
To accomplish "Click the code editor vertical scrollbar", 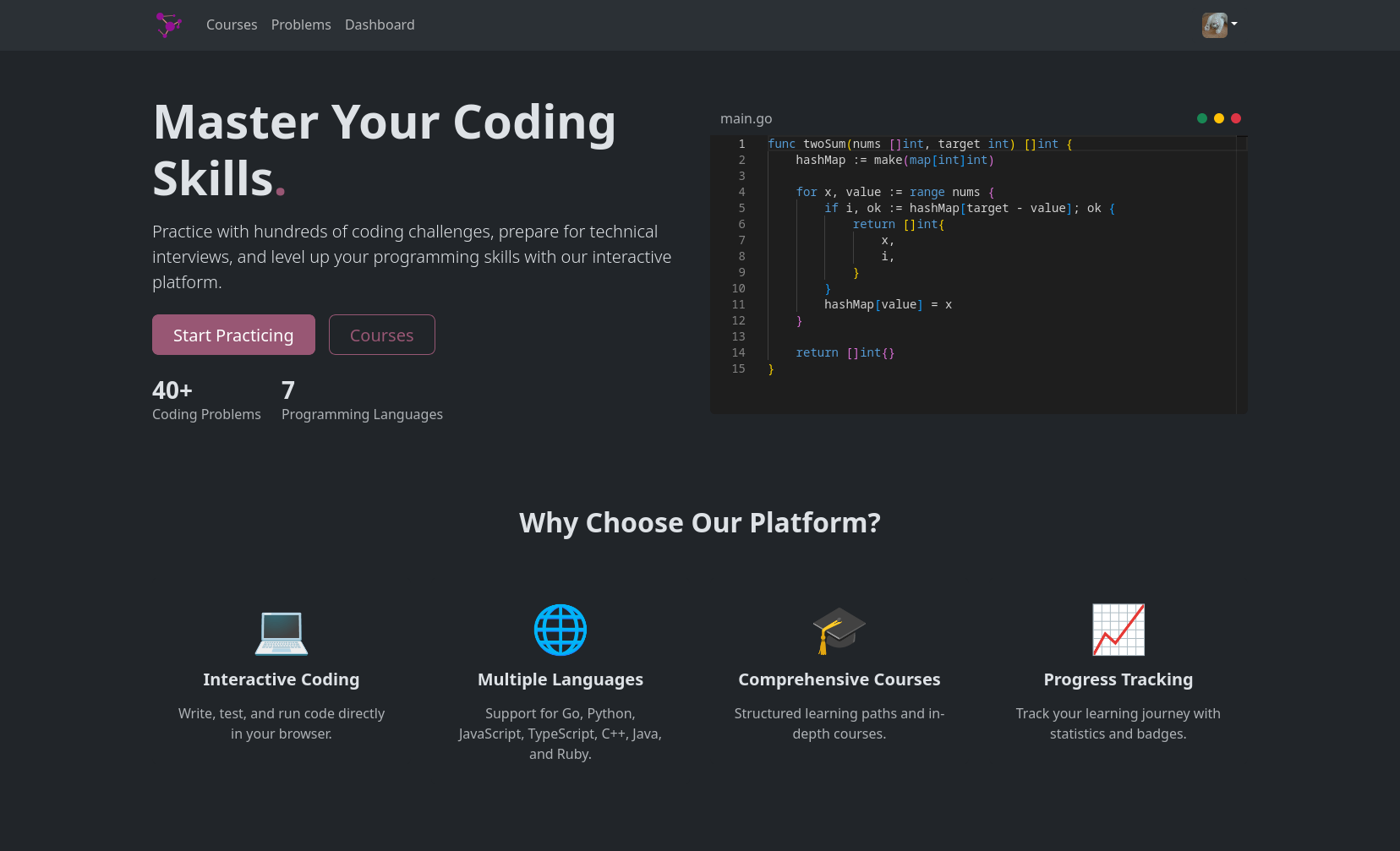I will tap(1242, 275).
